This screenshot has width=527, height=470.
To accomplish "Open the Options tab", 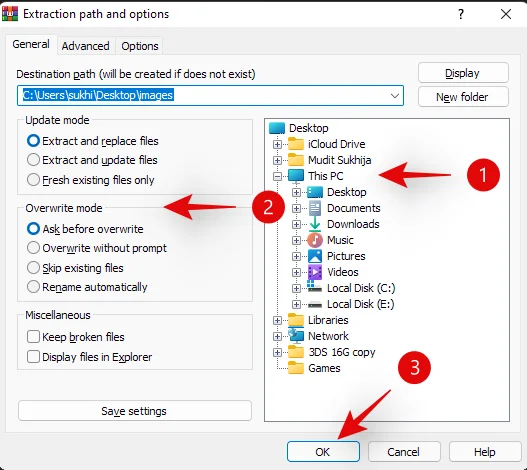I will [x=140, y=46].
